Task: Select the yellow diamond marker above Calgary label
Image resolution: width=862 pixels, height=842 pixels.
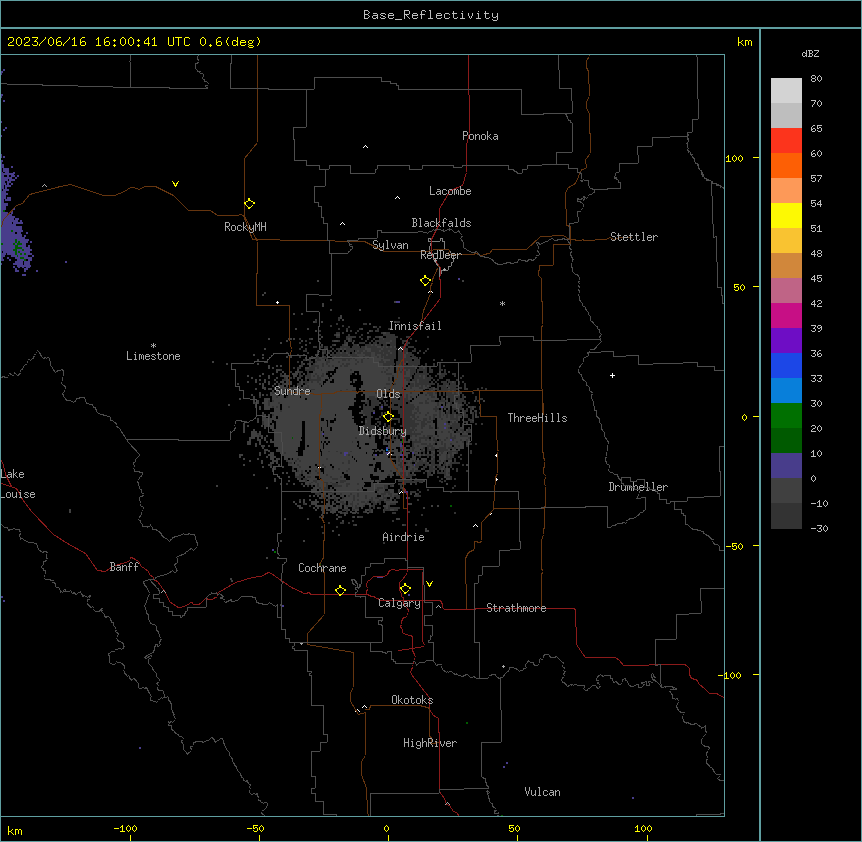Action: [x=405, y=589]
